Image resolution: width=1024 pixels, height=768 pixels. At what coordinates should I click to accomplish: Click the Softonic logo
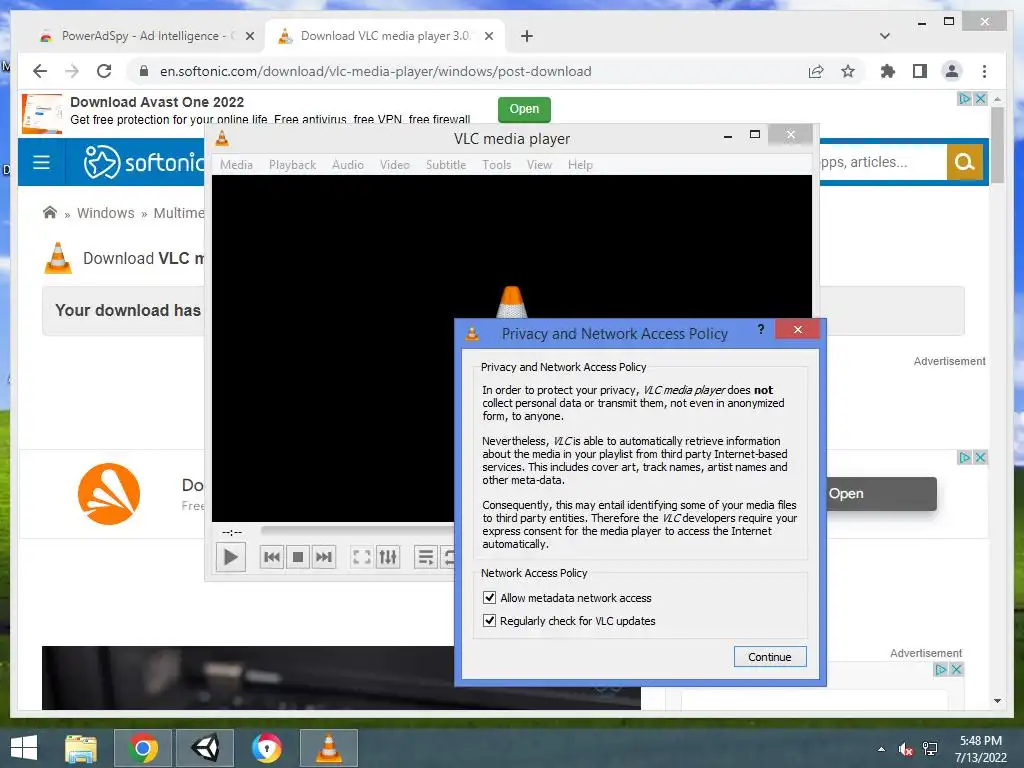point(144,162)
